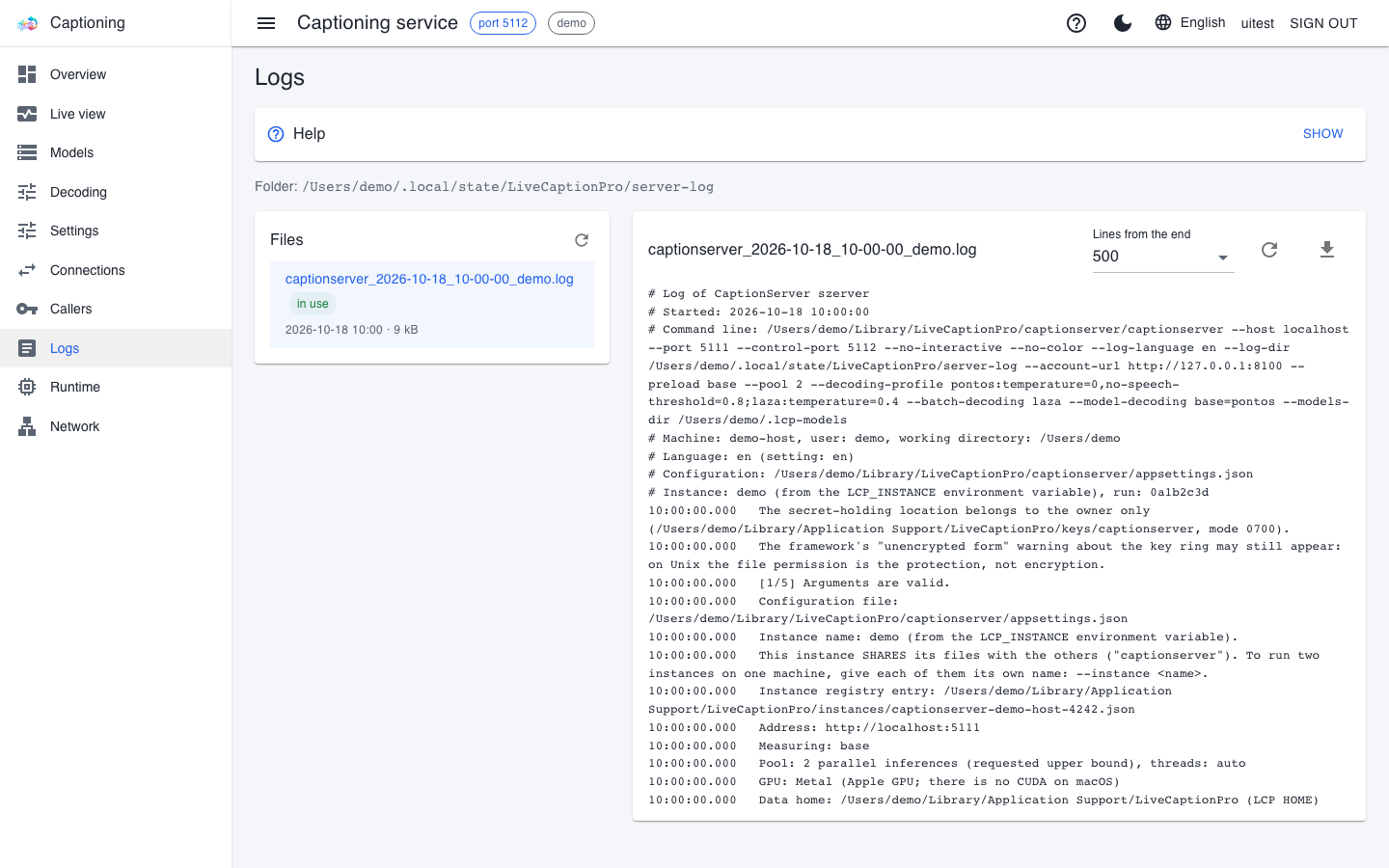
Task: Click the log folder path text
Action: (x=508, y=187)
